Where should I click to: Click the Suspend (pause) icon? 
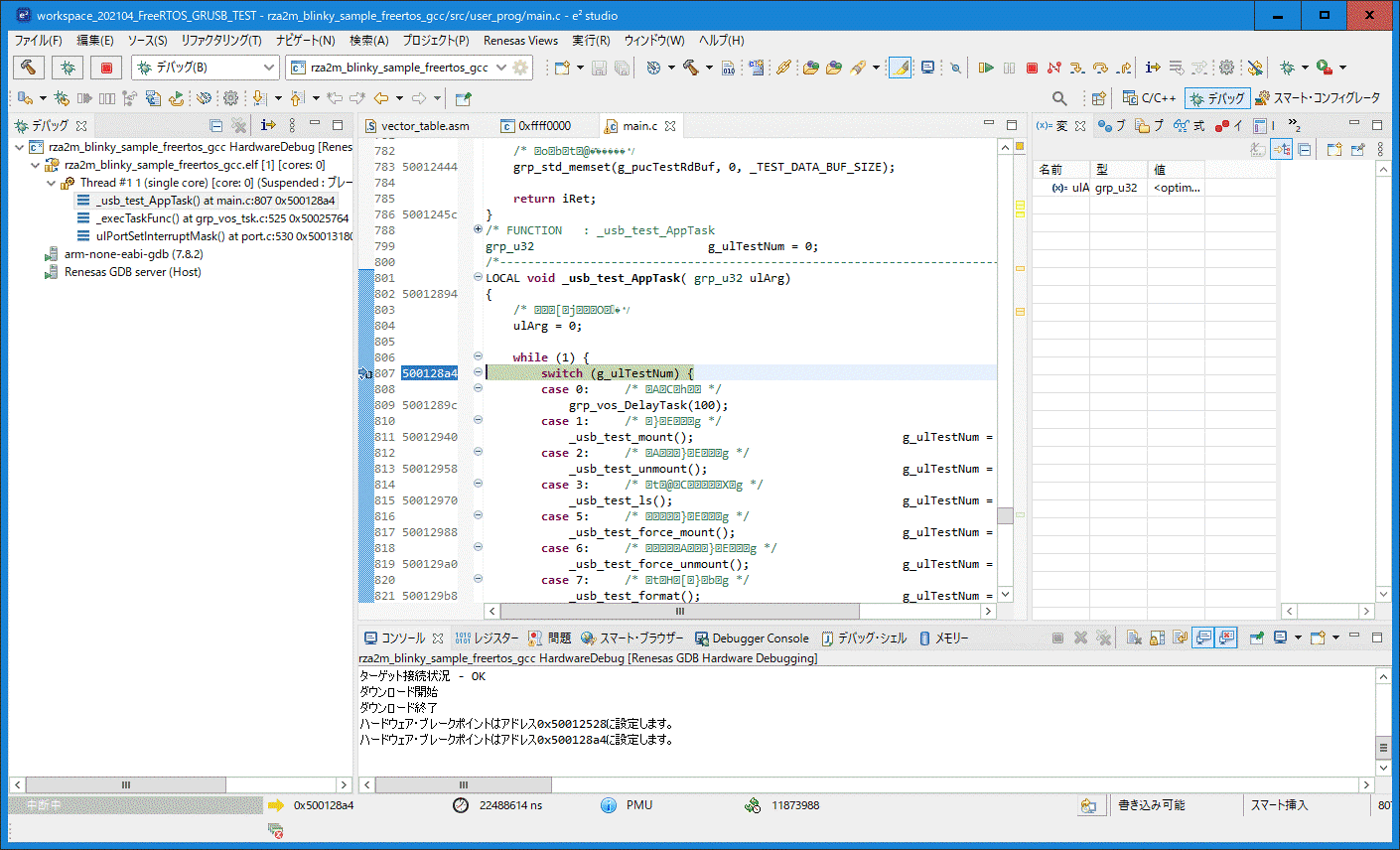click(1008, 68)
